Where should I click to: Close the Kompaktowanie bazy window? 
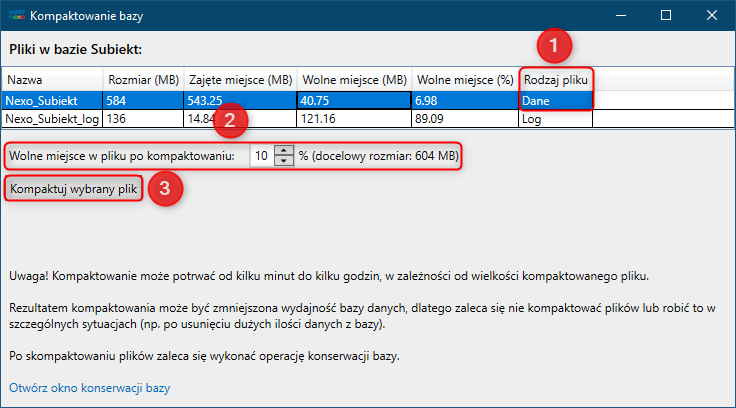click(712, 15)
